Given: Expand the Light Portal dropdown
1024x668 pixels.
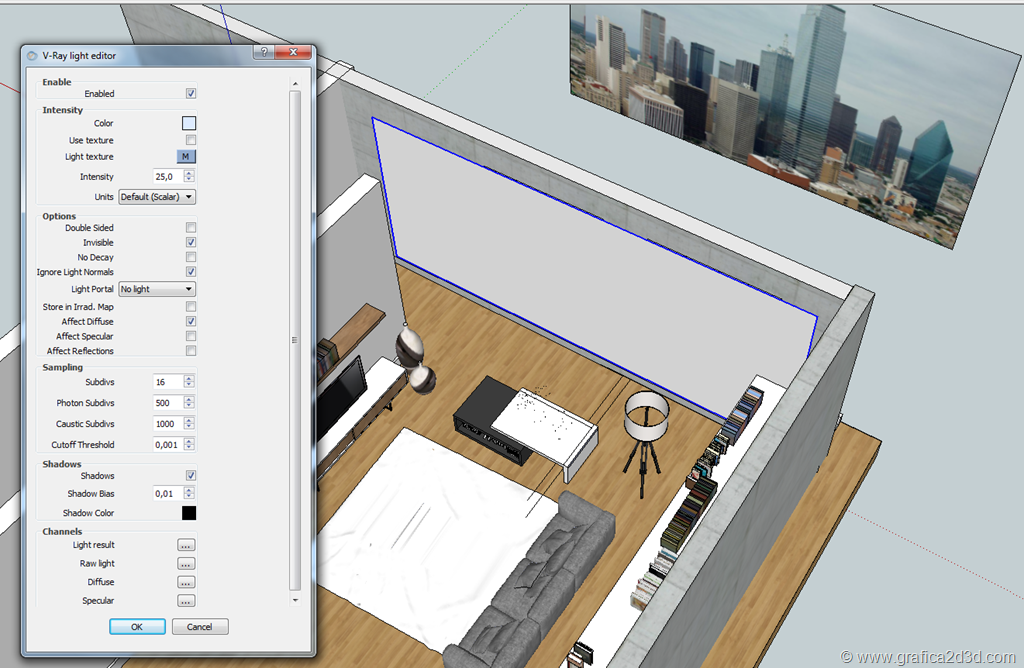Looking at the screenshot, I should [157, 289].
